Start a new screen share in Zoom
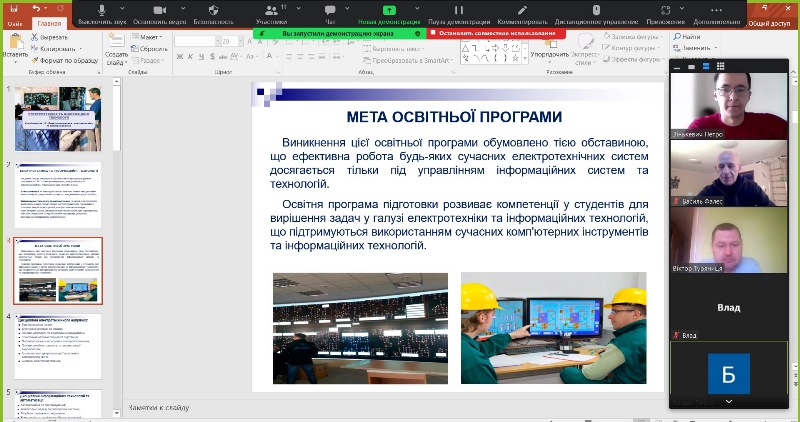This screenshot has width=800, height=422. (x=389, y=14)
